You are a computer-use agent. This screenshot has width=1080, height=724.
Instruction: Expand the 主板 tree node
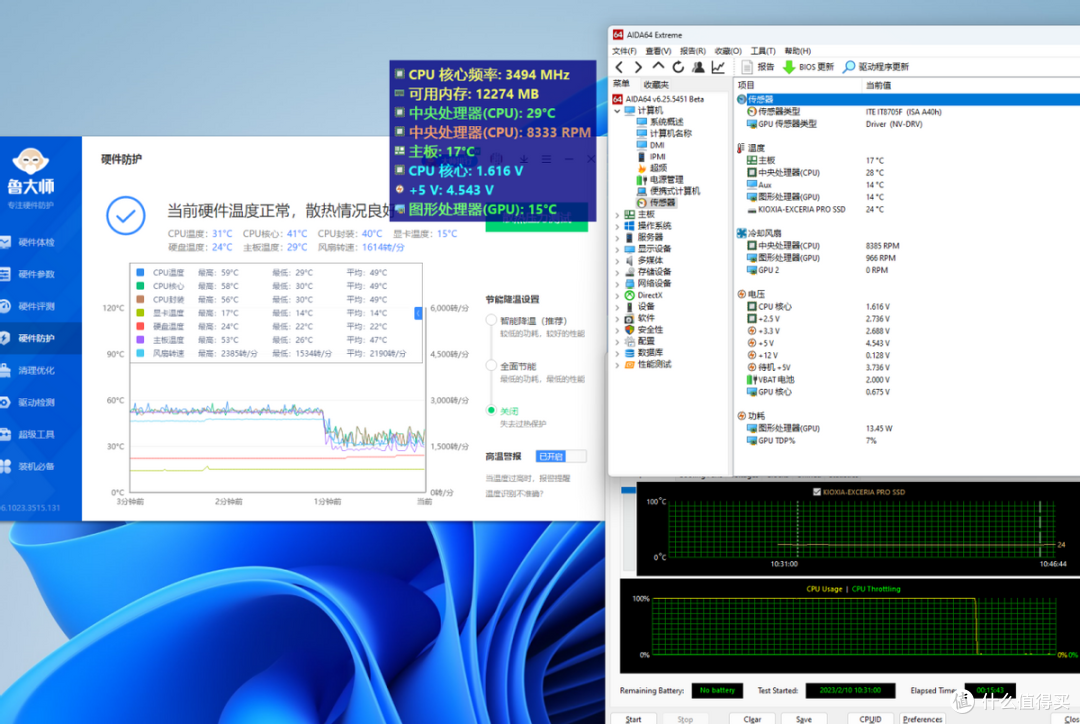pyautogui.click(x=617, y=214)
